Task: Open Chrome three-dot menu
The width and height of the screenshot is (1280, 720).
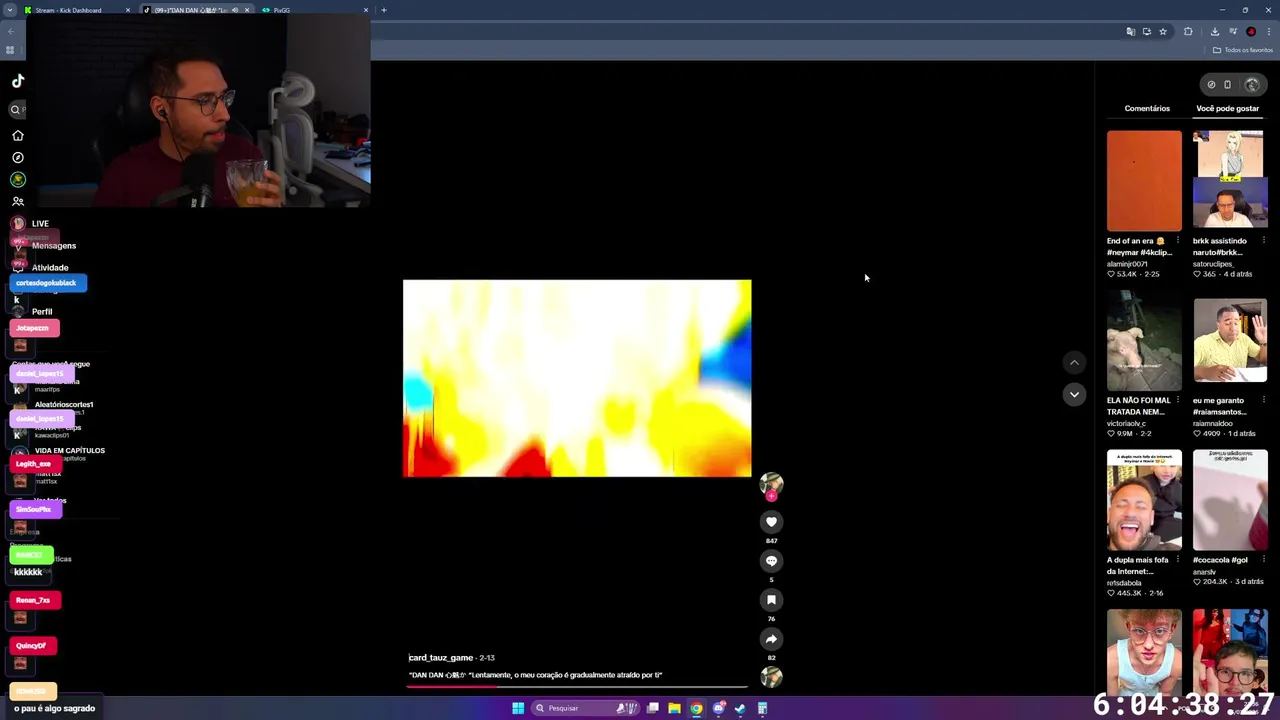Action: pos(1269,31)
